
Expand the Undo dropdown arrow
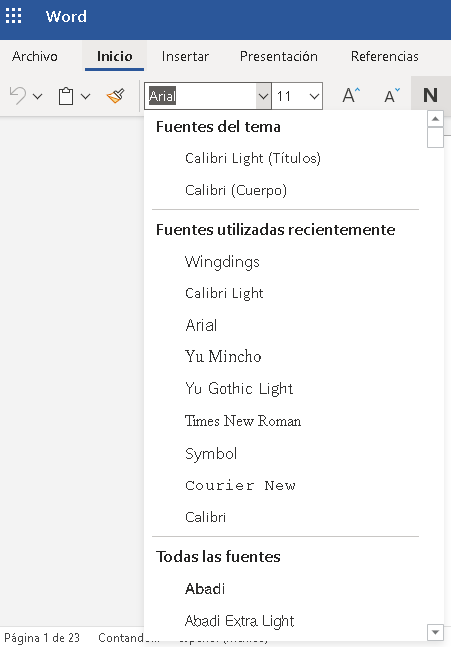click(38, 97)
